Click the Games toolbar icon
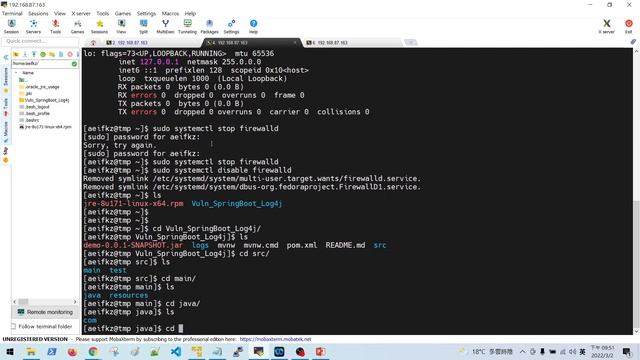Image resolution: width=640 pixels, height=360 pixels. (77, 27)
